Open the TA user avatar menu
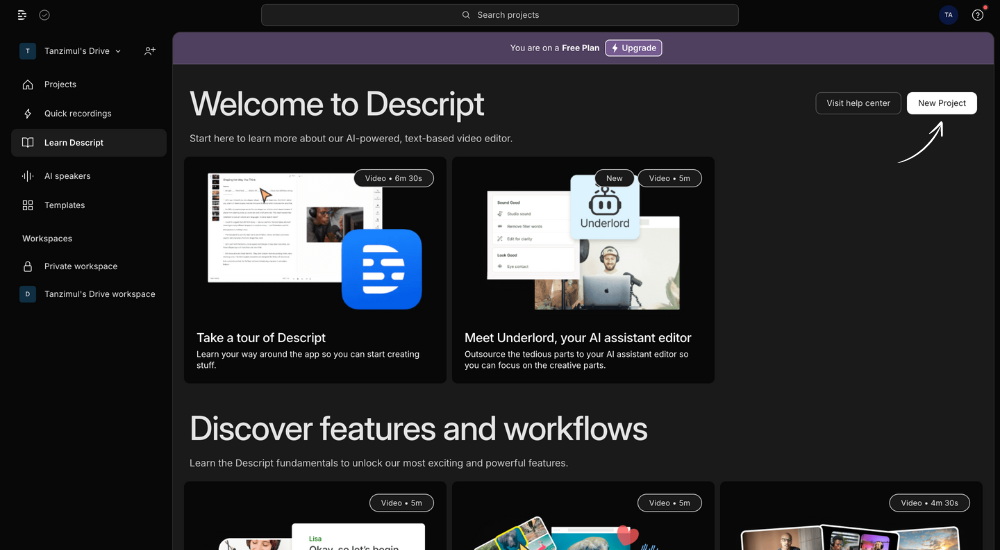1000x550 pixels. 948,15
